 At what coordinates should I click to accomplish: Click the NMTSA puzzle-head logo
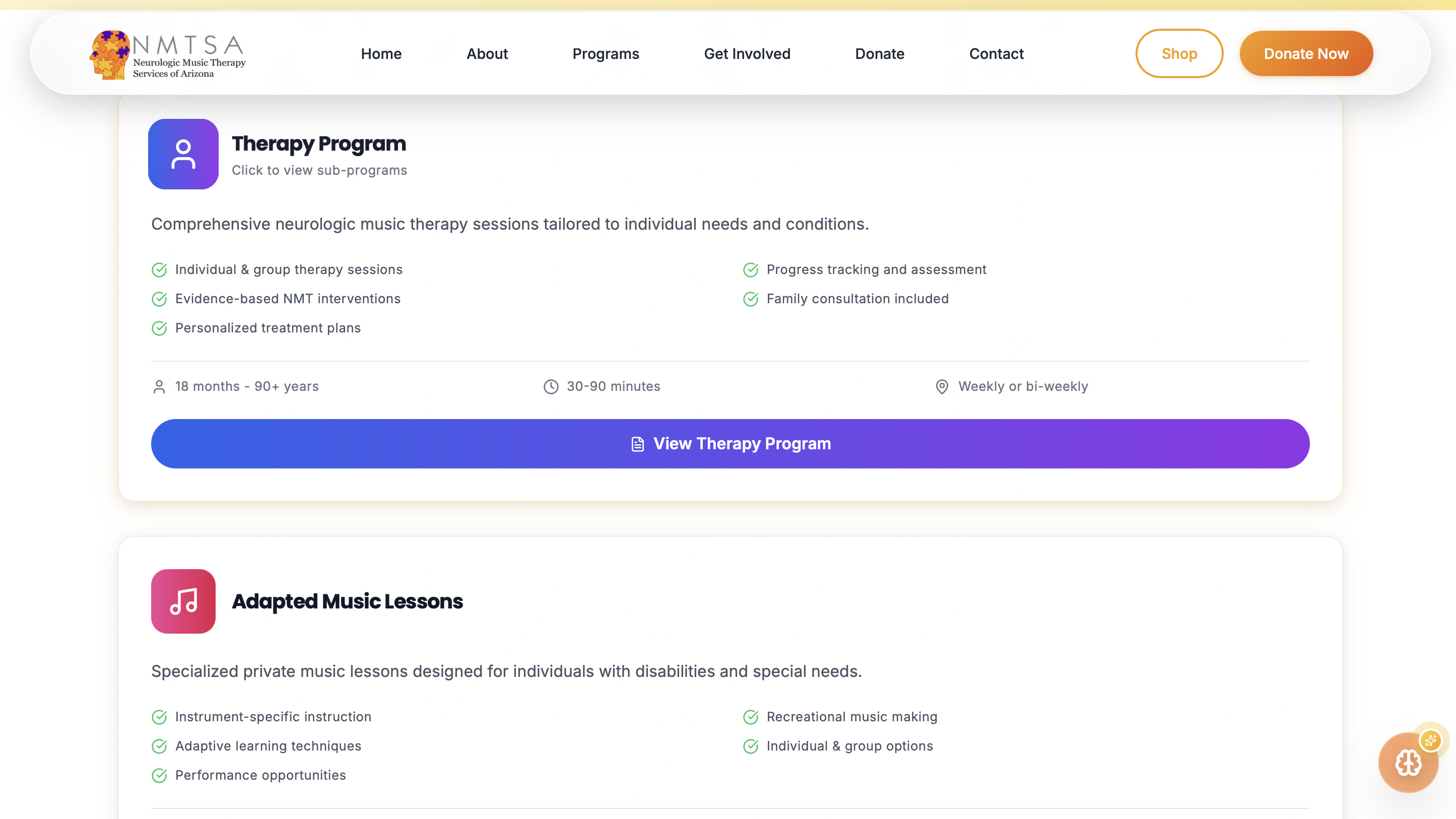[110, 55]
